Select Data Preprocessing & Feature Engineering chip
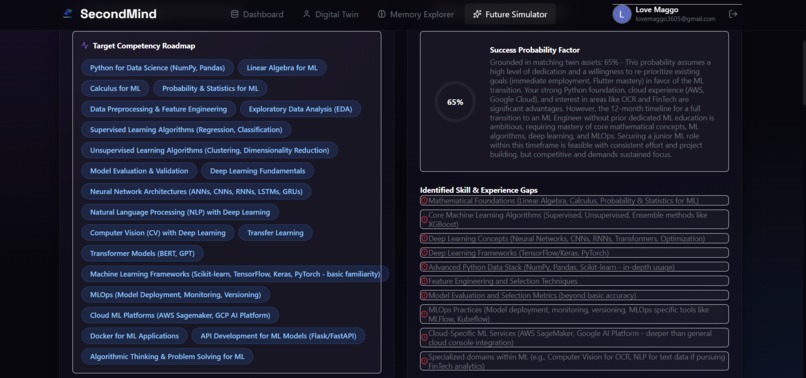Viewport: 806px width, 378px height. 158,109
